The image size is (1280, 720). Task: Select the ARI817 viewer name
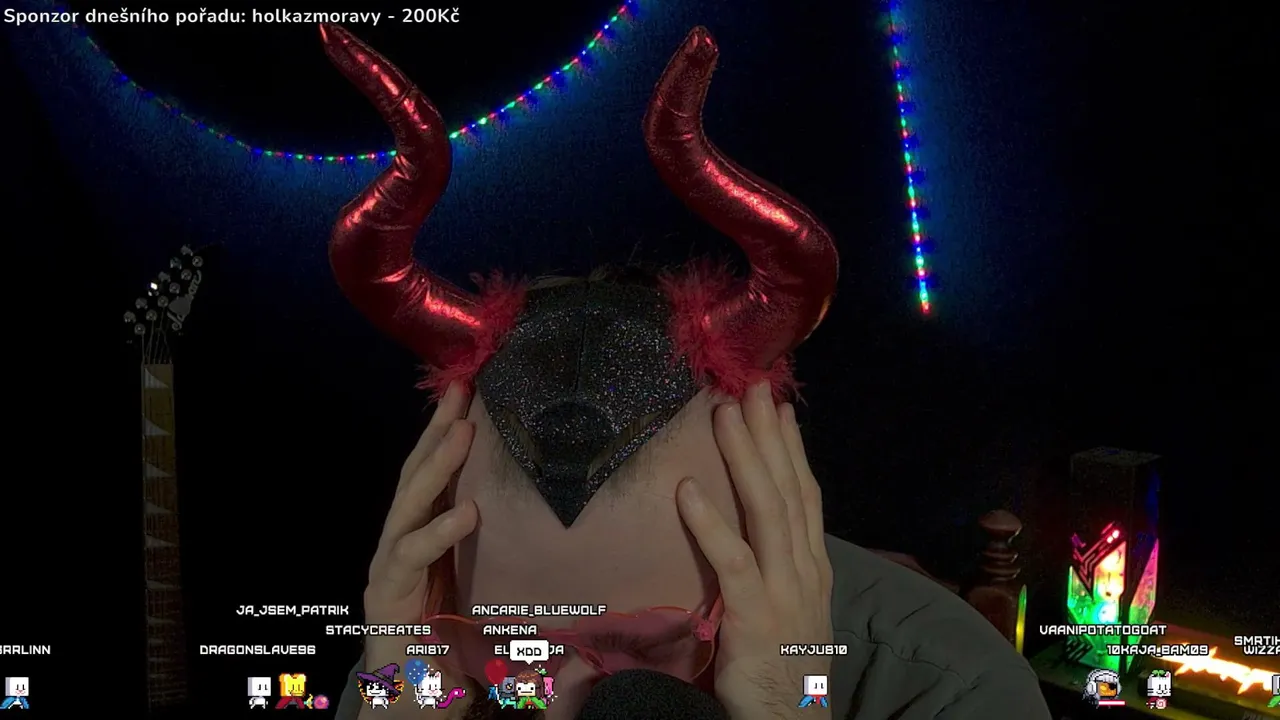click(428, 650)
